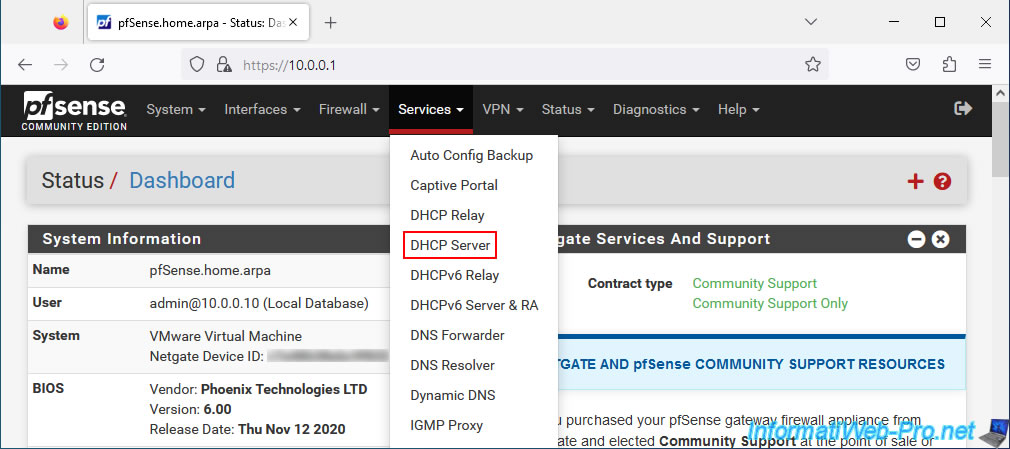
Task: Click the forward navigation arrow
Action: [61, 64]
